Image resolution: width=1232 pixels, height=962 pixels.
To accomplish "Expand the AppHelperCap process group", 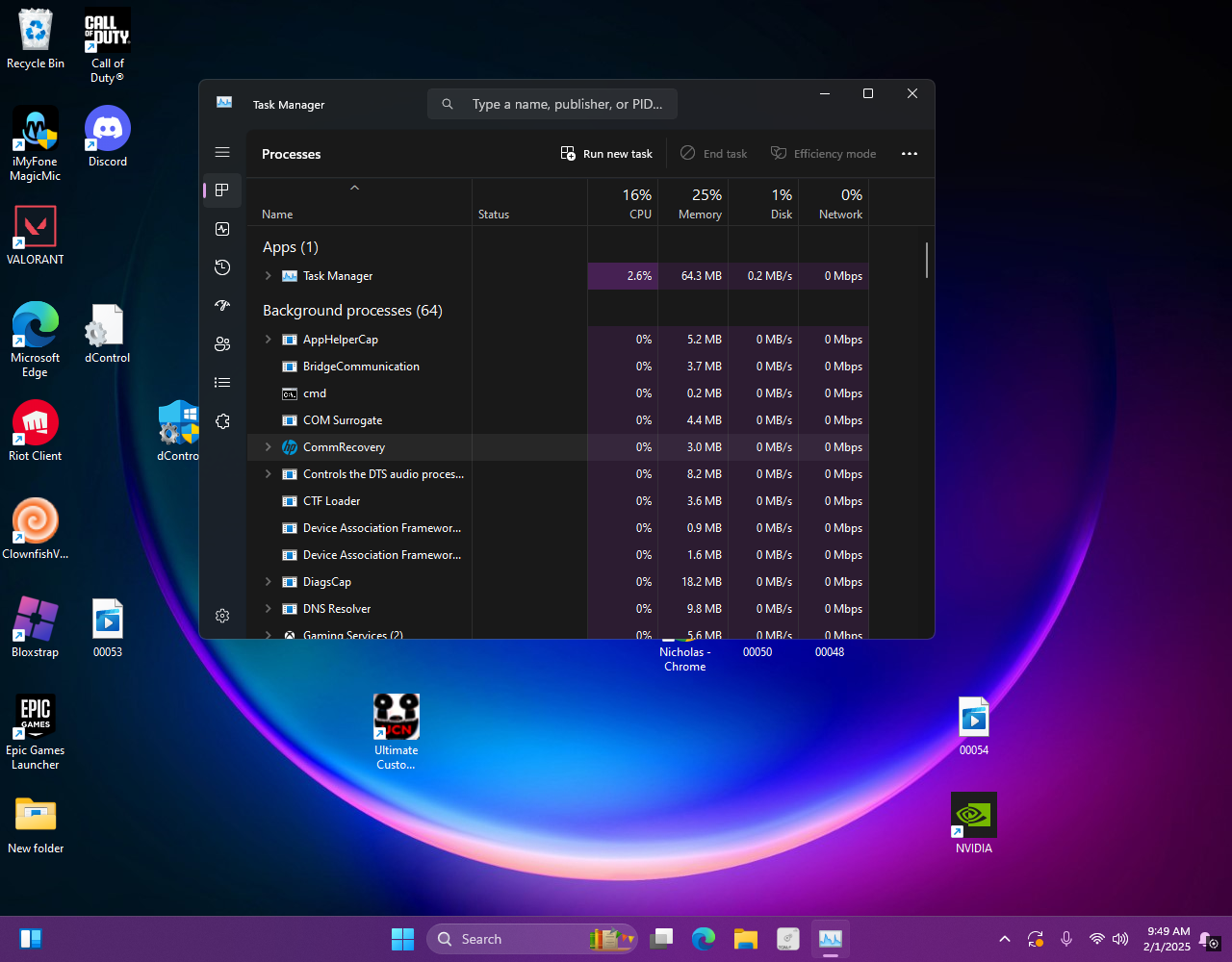I will (269, 340).
